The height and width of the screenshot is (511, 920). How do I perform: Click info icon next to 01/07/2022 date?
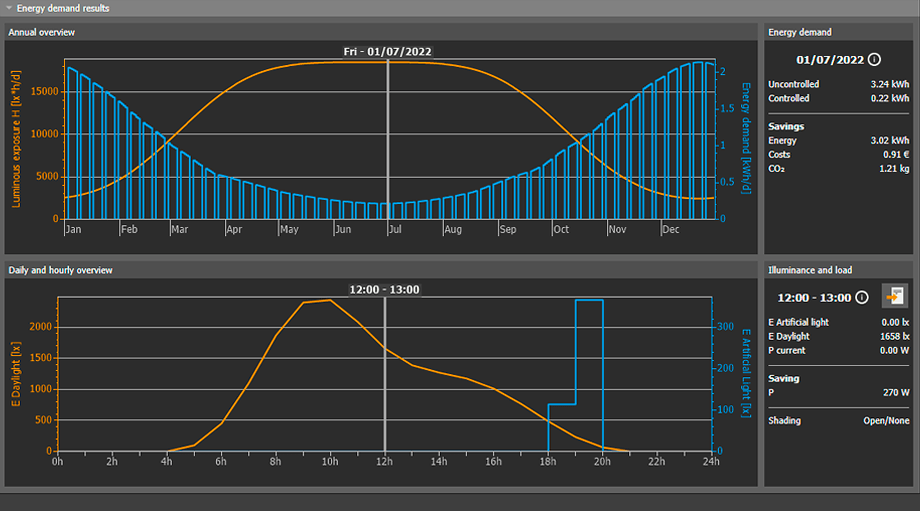pos(875,60)
